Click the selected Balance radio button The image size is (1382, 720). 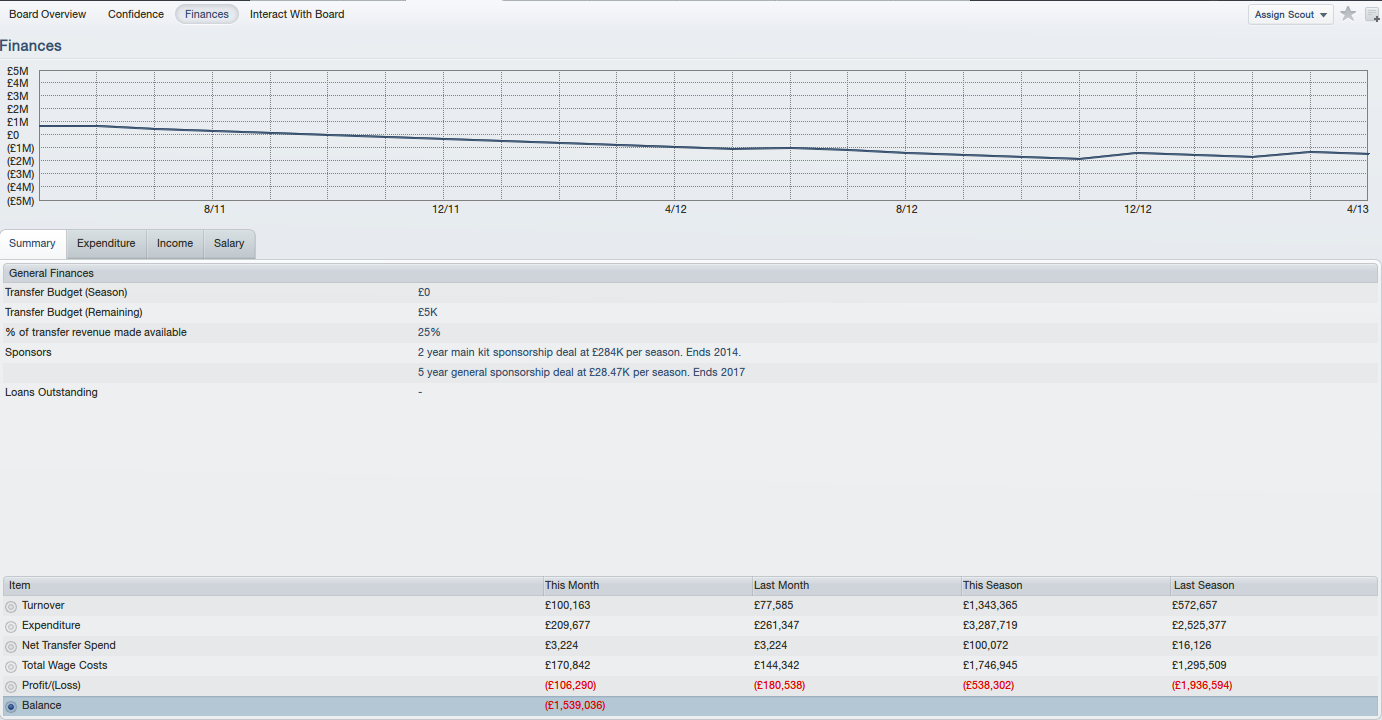11,706
